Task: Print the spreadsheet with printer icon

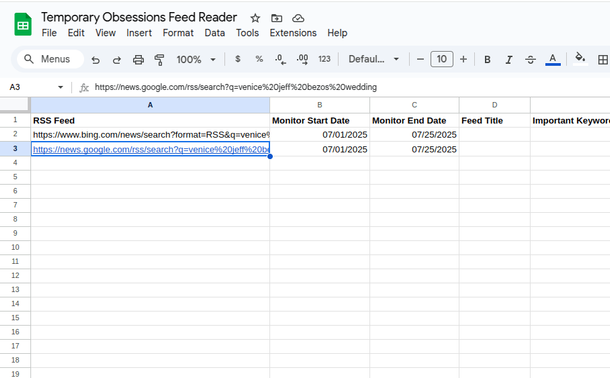Action: click(138, 60)
